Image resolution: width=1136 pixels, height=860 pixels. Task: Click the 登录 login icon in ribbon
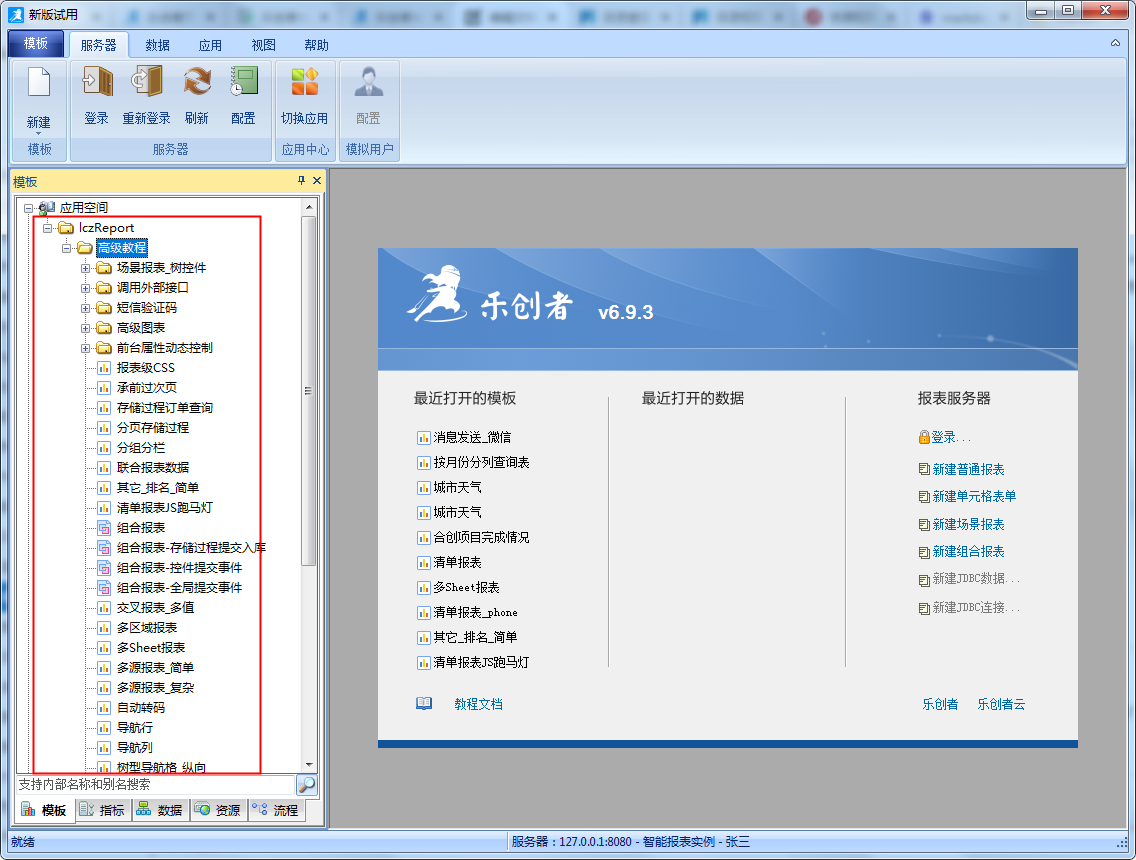(x=96, y=82)
